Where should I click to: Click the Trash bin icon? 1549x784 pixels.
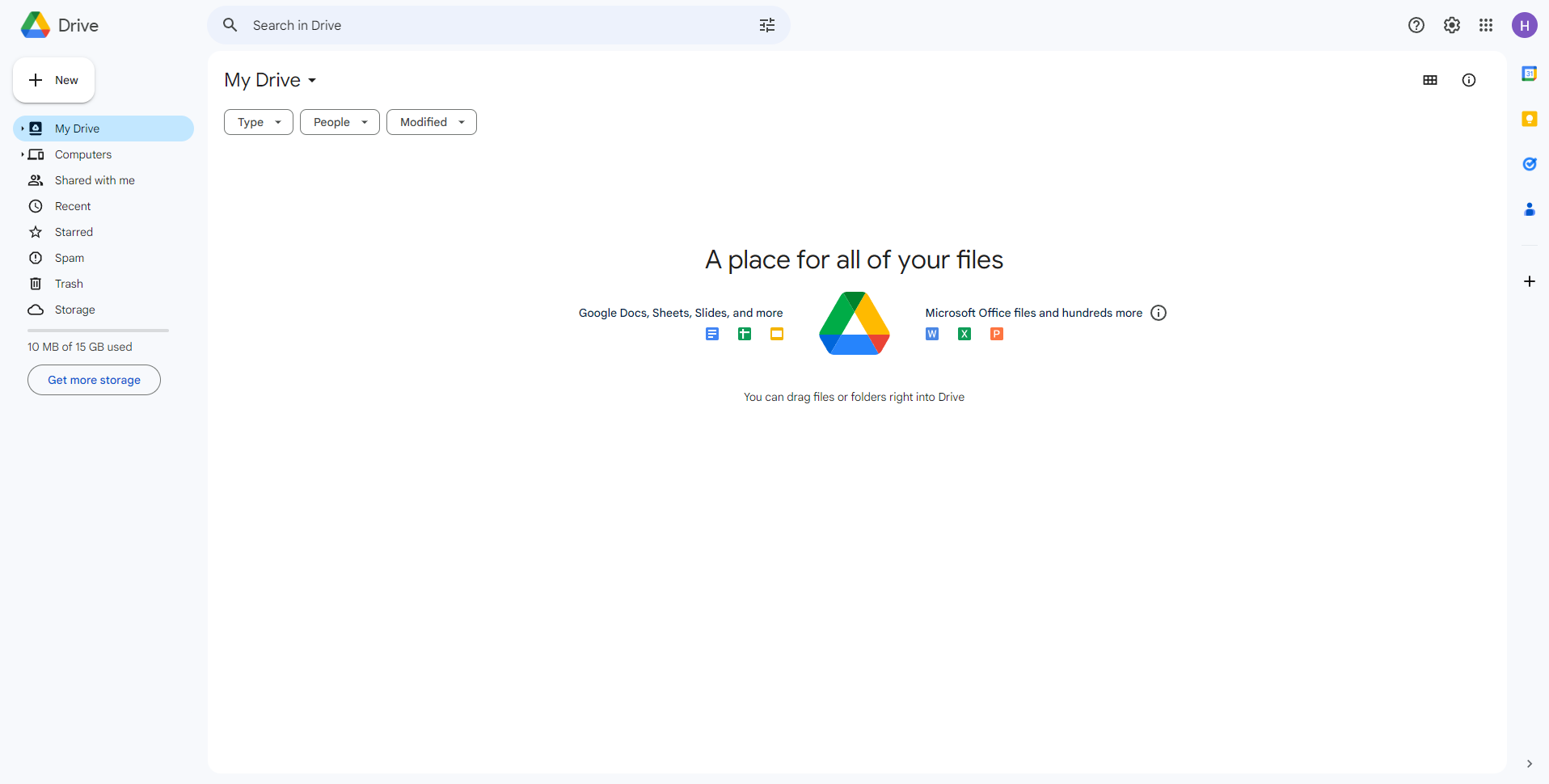(36, 284)
